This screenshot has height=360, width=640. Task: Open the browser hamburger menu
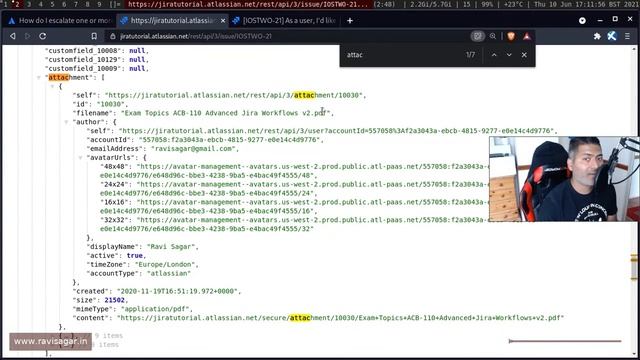coord(627,36)
